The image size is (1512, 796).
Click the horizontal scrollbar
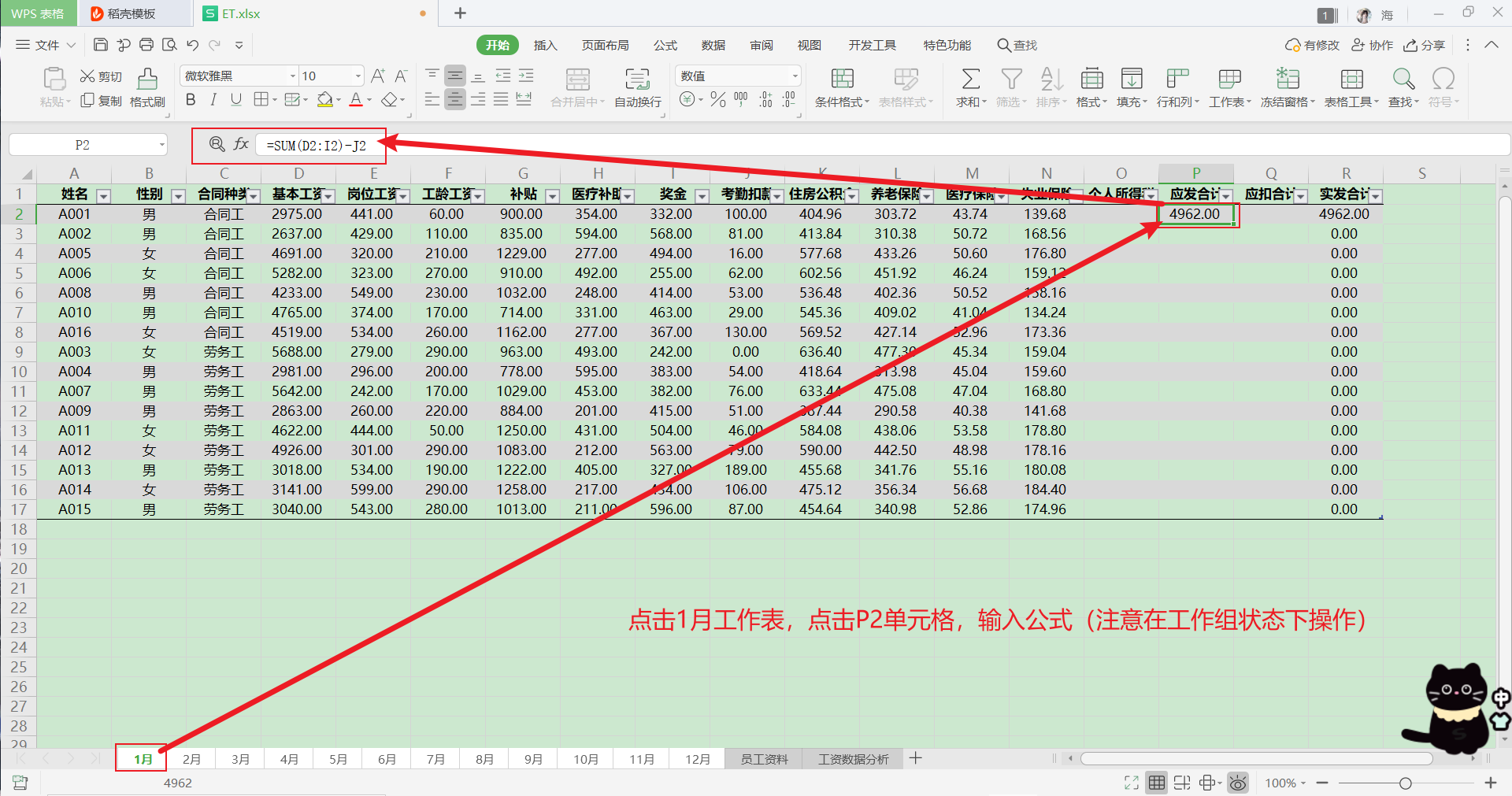click(x=1256, y=759)
